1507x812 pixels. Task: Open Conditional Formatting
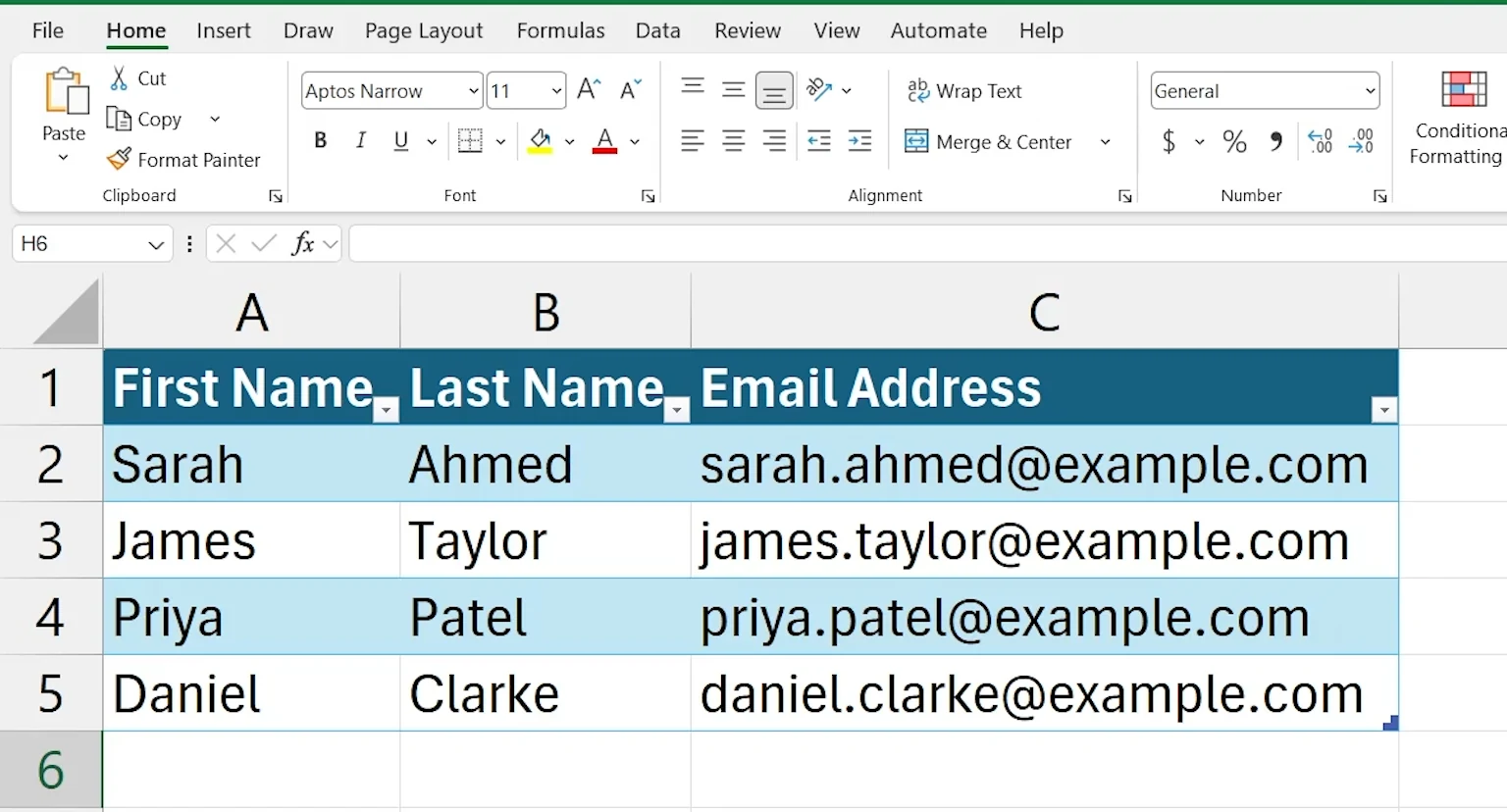[1457, 118]
